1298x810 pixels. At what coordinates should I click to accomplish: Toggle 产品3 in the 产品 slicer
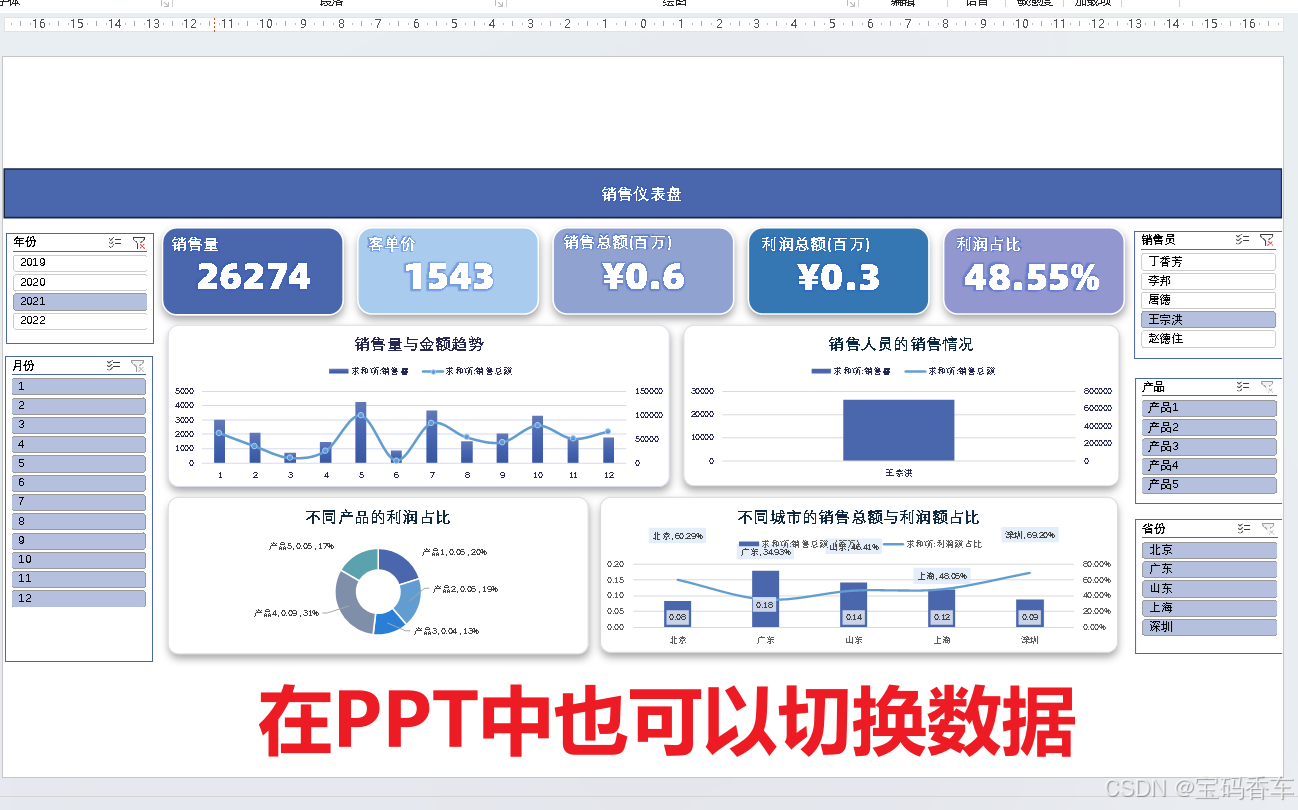click(1209, 447)
